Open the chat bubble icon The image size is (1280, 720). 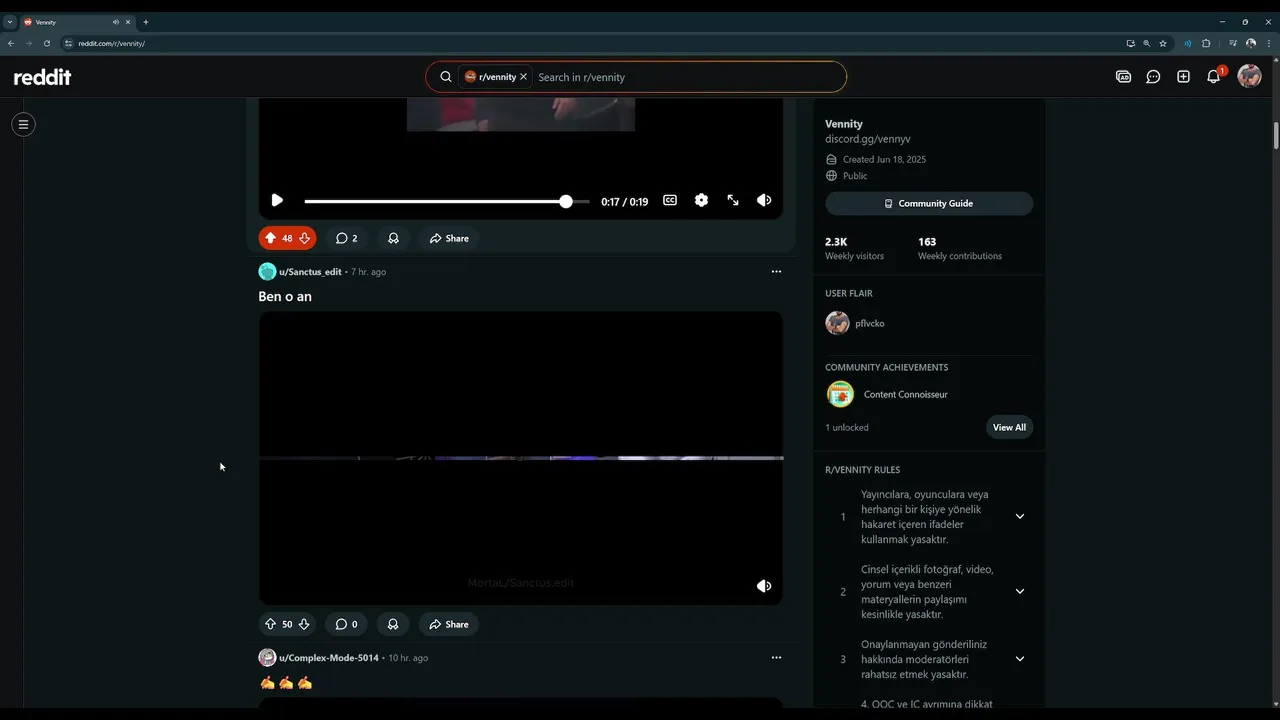pyautogui.click(x=1153, y=77)
